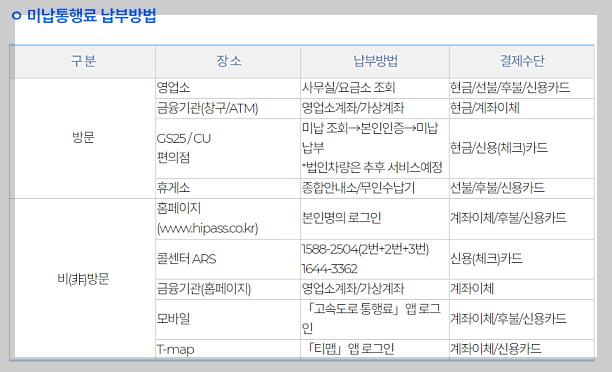
Task: Click the '편의점' text
Action: pyautogui.click(x=173, y=158)
